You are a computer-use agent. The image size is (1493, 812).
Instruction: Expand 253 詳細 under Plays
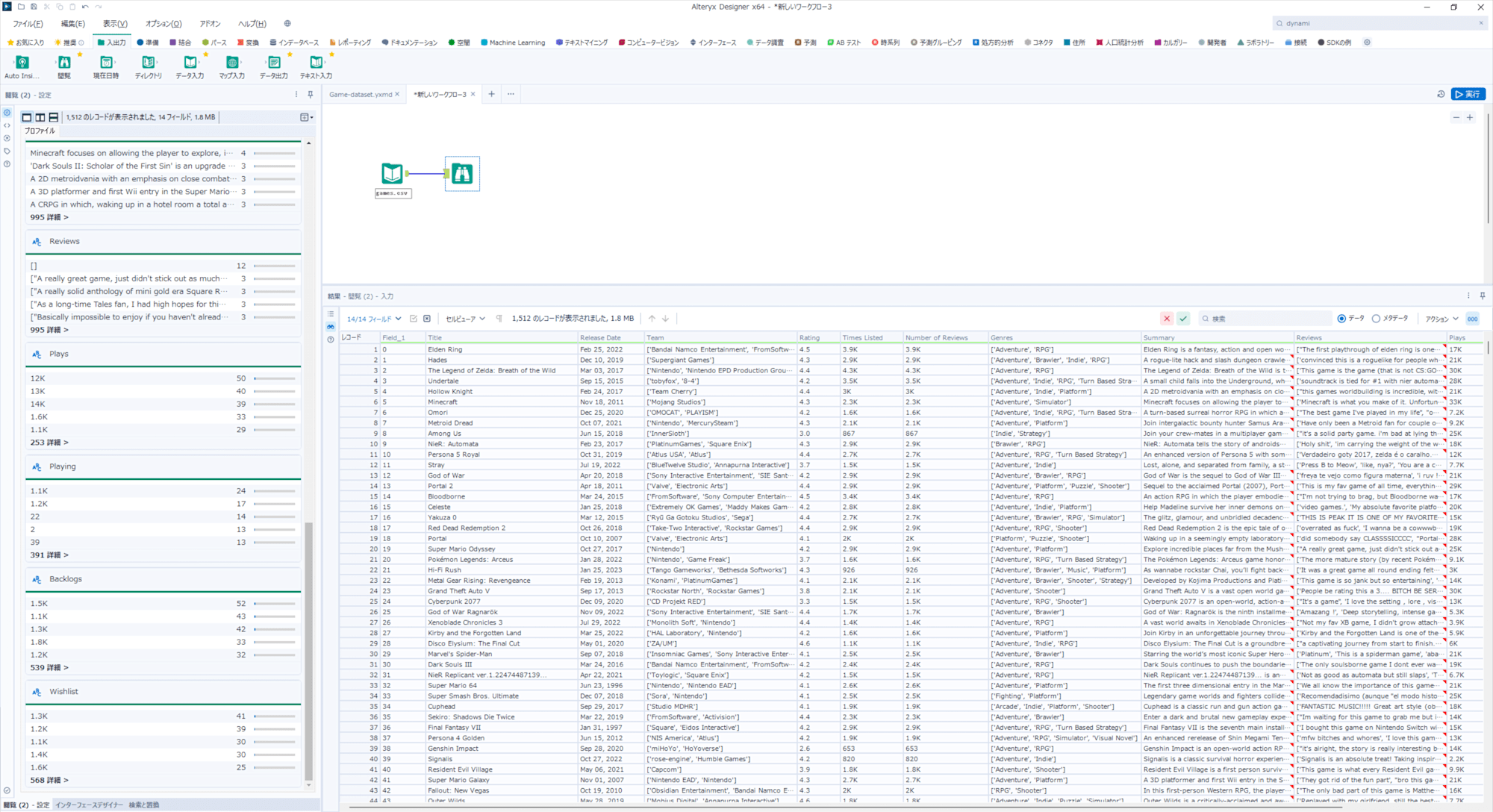pyautogui.click(x=49, y=443)
